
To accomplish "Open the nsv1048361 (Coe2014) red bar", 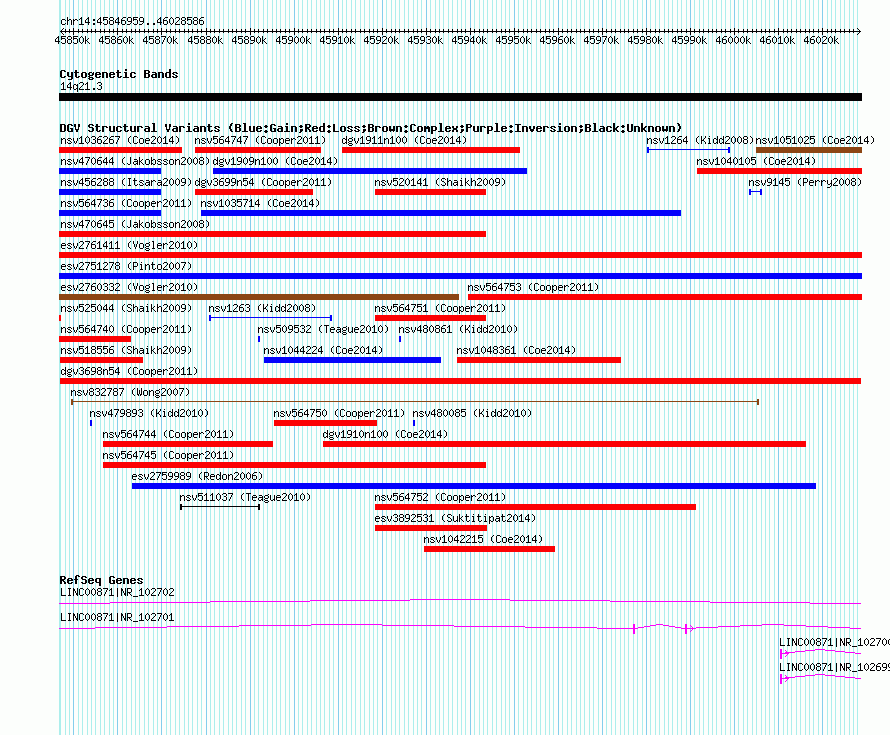I will tap(539, 360).
